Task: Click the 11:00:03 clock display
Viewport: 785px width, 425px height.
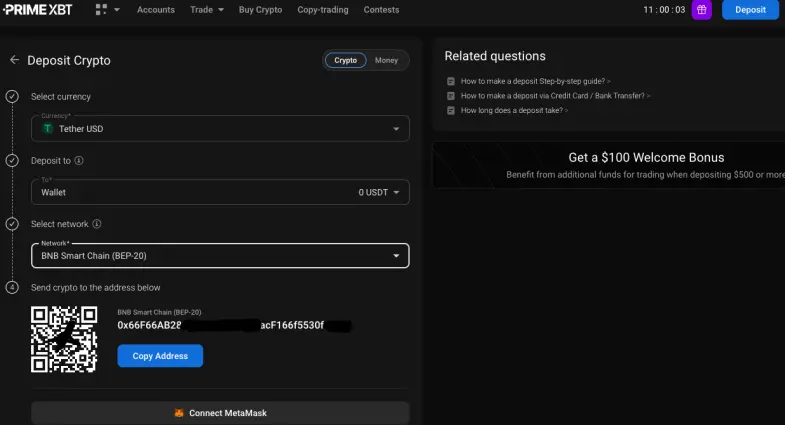Action: click(x=664, y=10)
